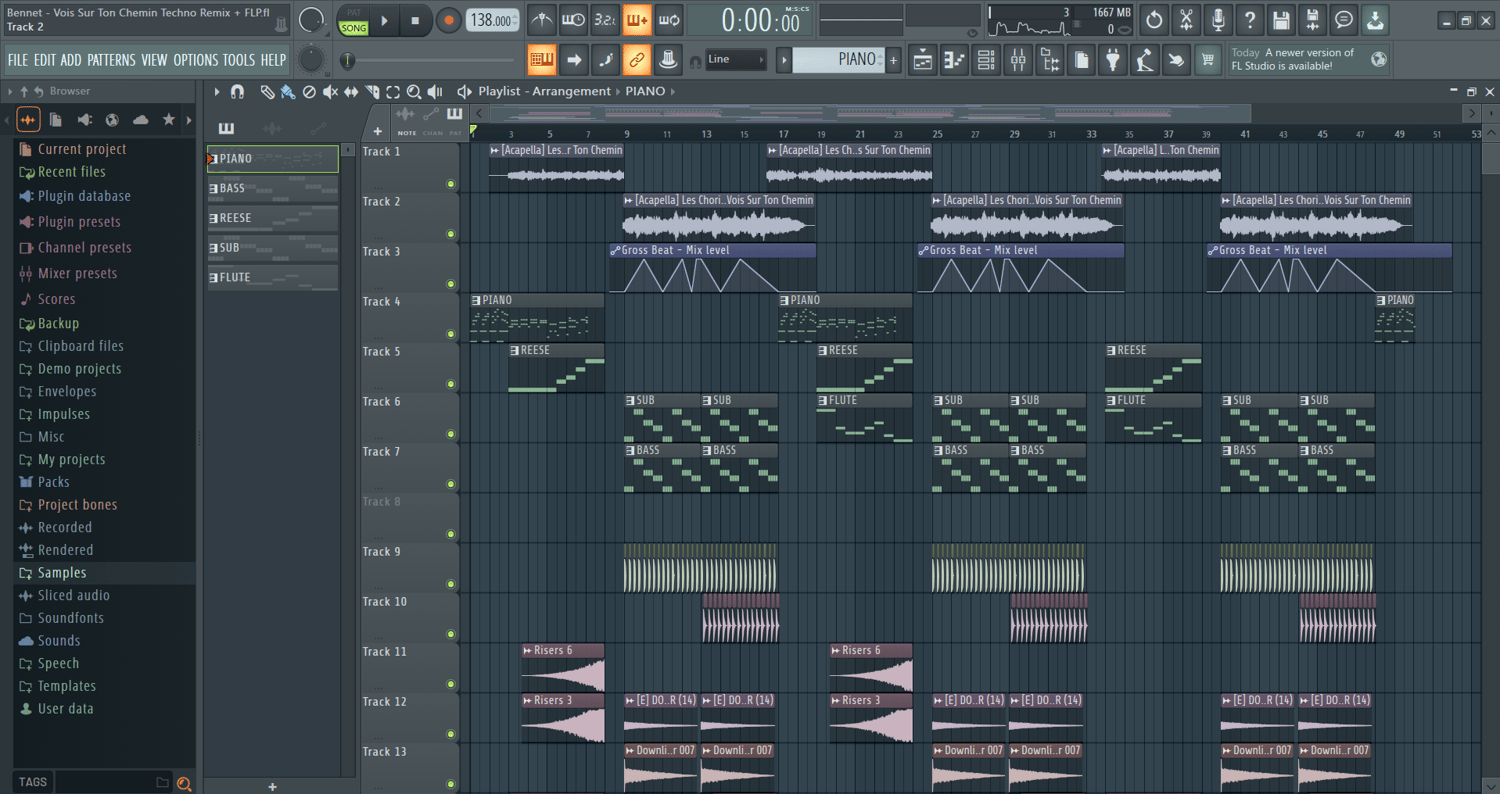This screenshot has height=794, width=1500.
Task: Mute Track 9 with its green light
Action: point(451,584)
